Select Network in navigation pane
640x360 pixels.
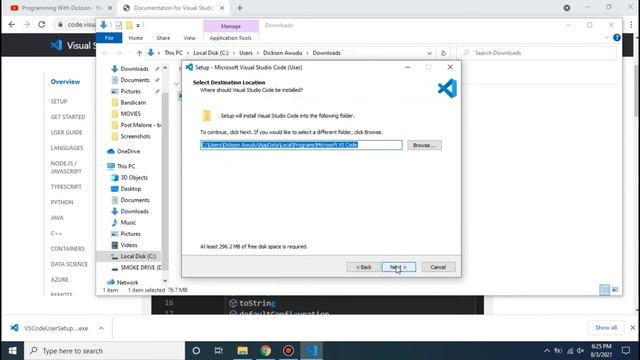(127, 282)
